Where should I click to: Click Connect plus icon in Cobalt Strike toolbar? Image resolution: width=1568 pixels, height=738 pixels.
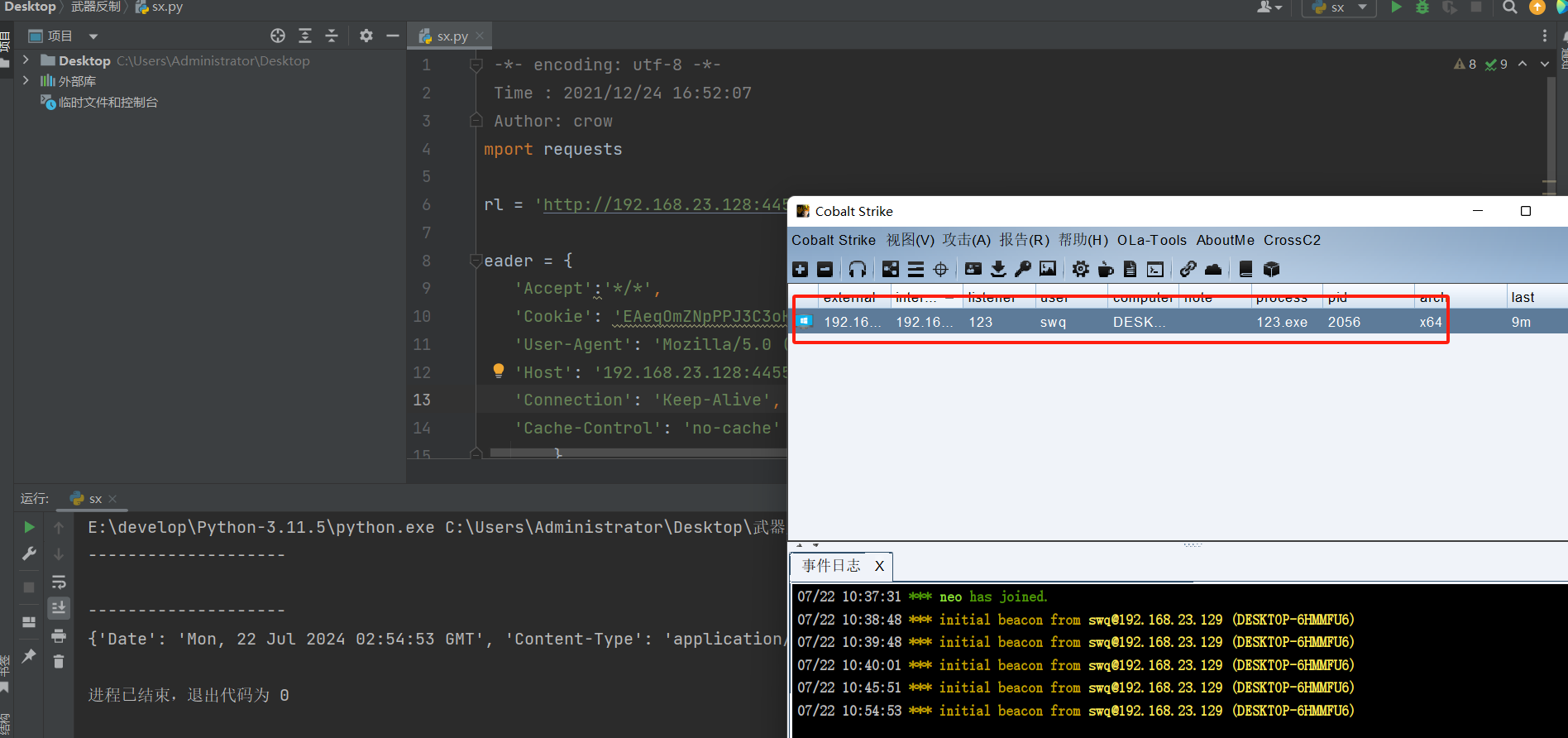pyautogui.click(x=800, y=269)
